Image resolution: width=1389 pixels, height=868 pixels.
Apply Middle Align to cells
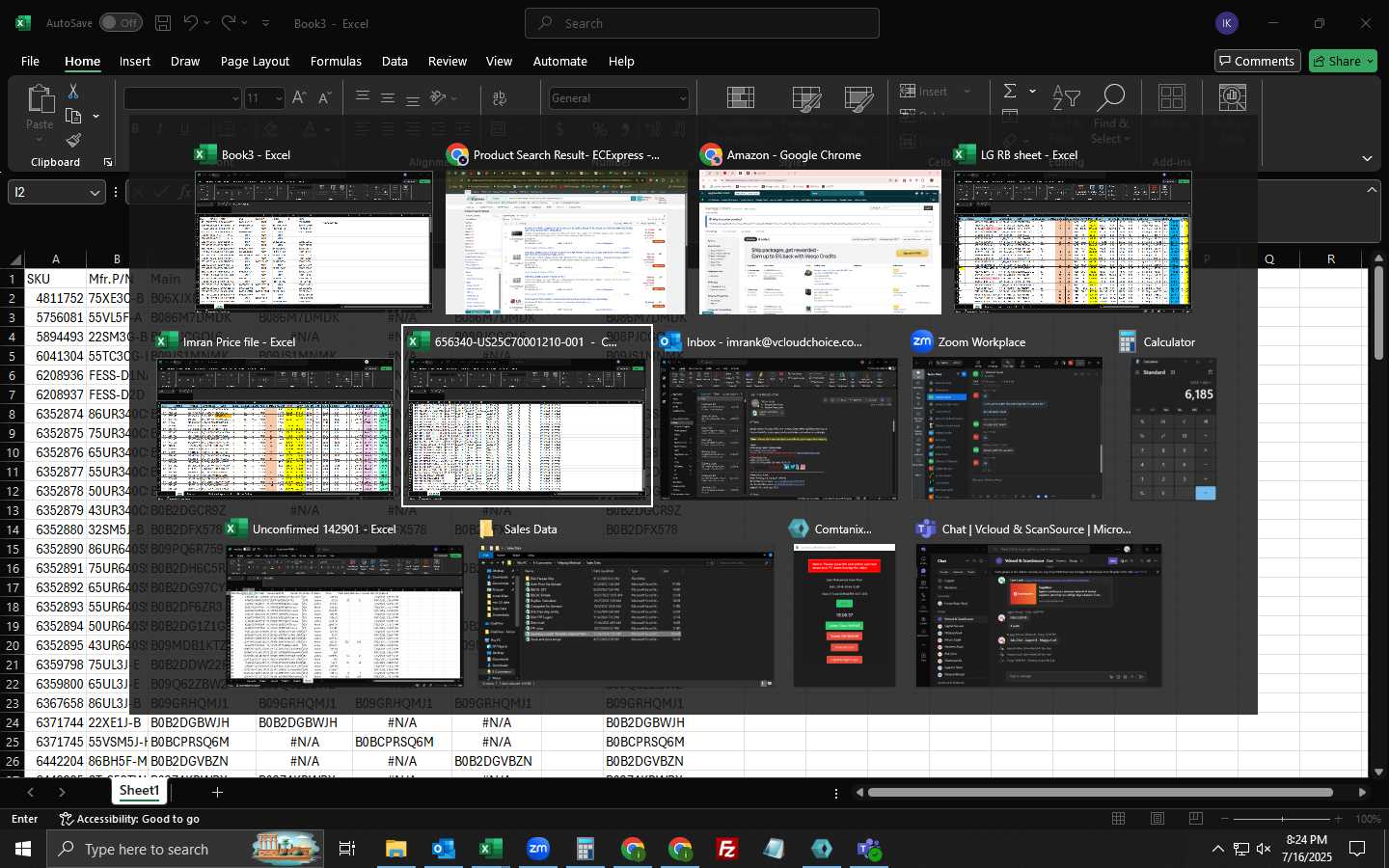pyautogui.click(x=388, y=97)
